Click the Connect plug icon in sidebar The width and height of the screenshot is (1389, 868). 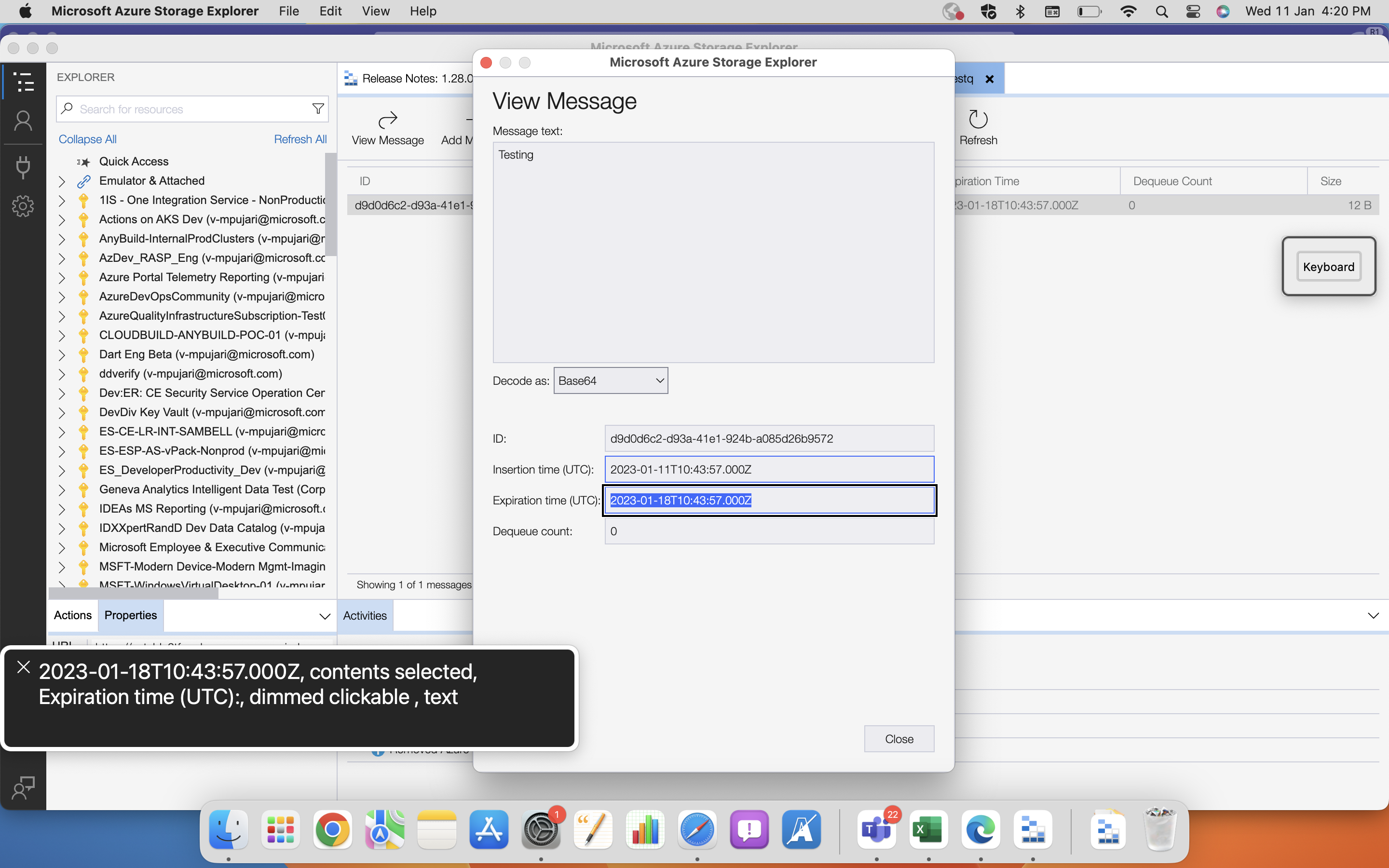click(x=23, y=166)
